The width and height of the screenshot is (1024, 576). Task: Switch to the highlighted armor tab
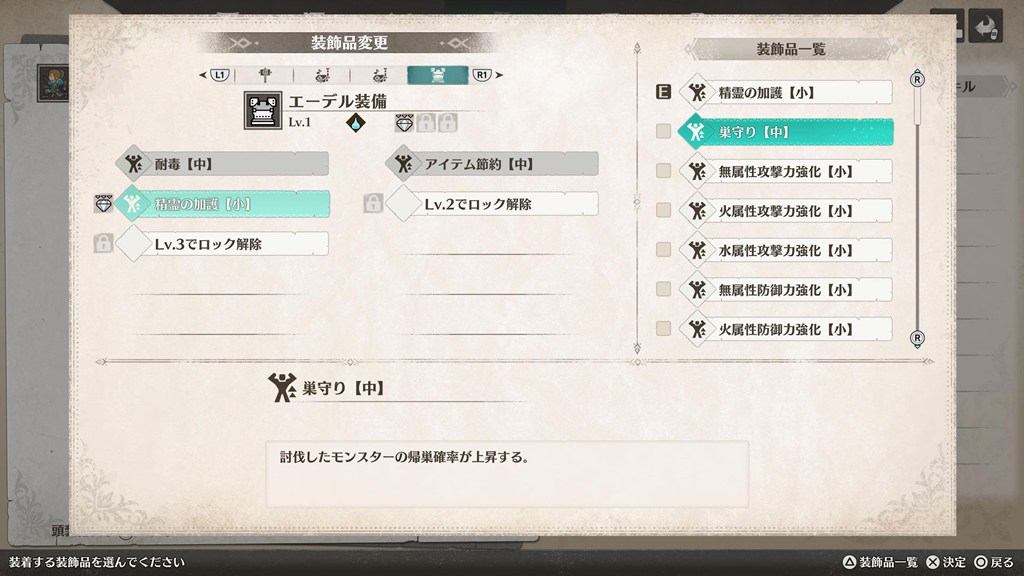pyautogui.click(x=438, y=75)
